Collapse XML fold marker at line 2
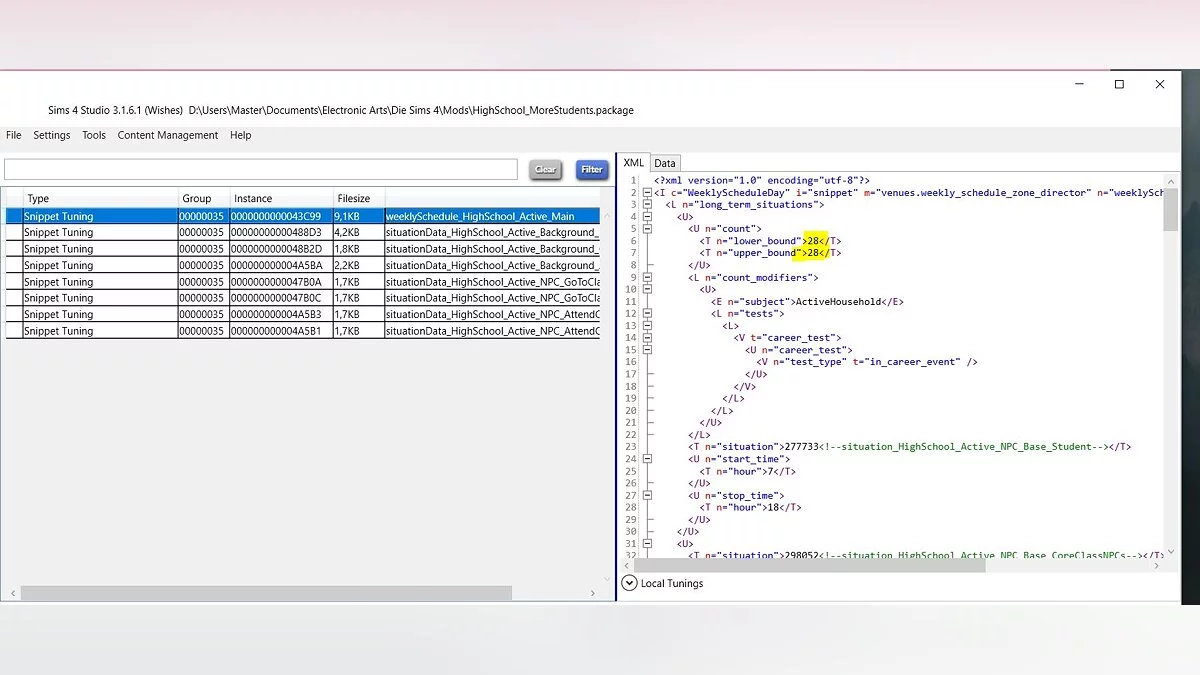The width and height of the screenshot is (1200, 675). 647,192
